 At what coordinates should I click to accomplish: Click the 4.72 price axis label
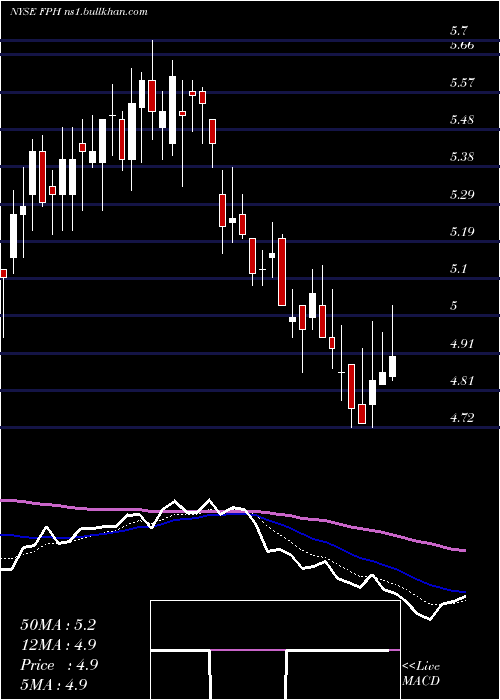coord(462,417)
